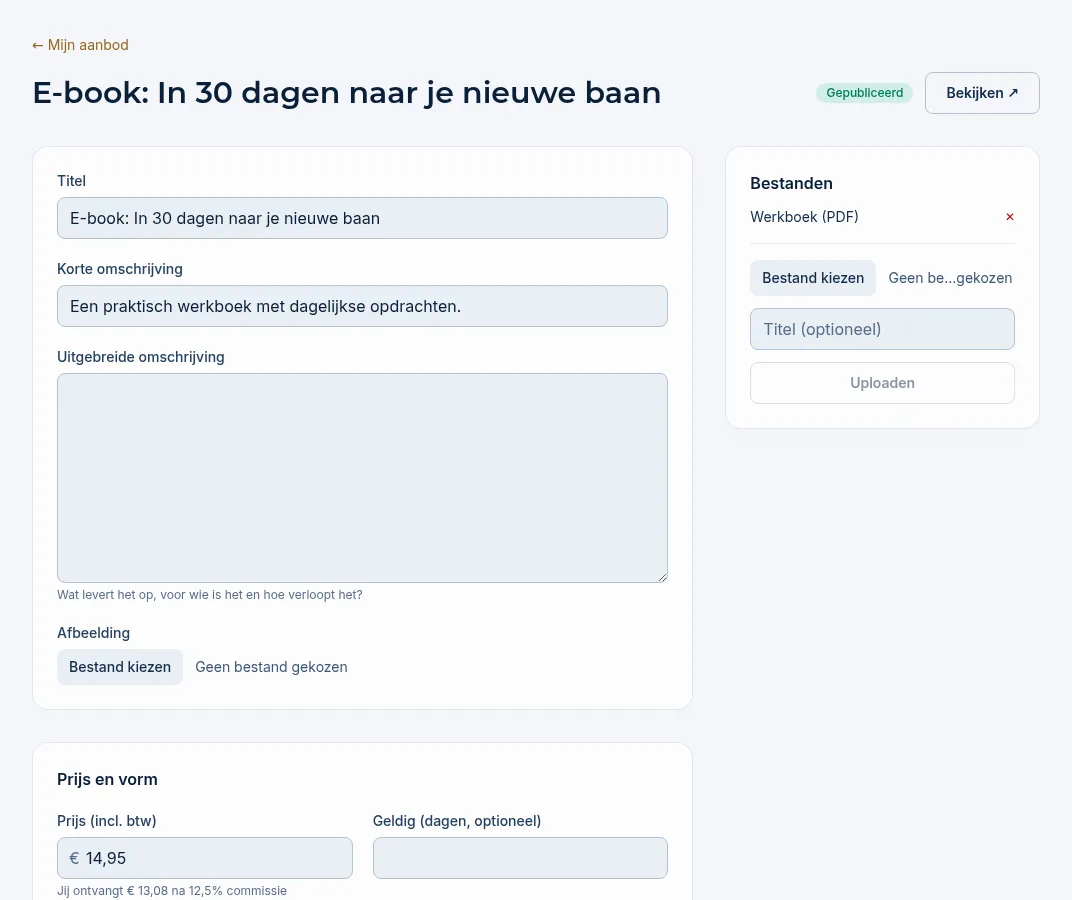Screen dimensions: 1072x900
Task: Open the Bekijken preview button
Action: pyautogui.click(x=982, y=93)
